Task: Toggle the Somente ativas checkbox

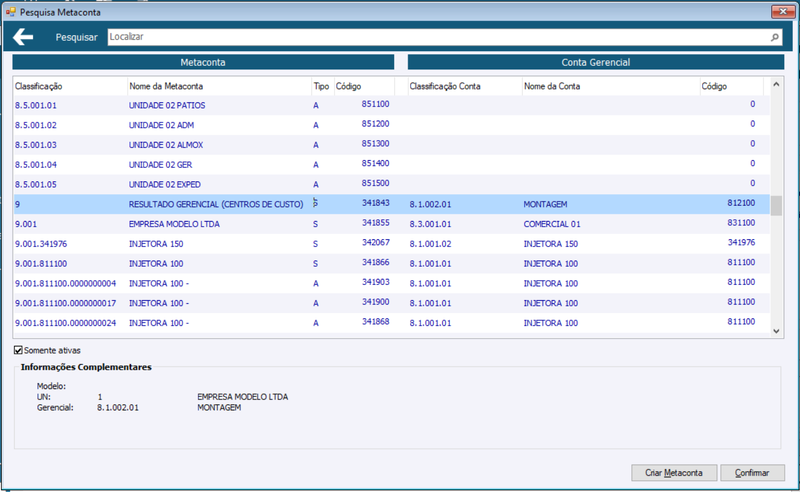Action: pos(18,350)
